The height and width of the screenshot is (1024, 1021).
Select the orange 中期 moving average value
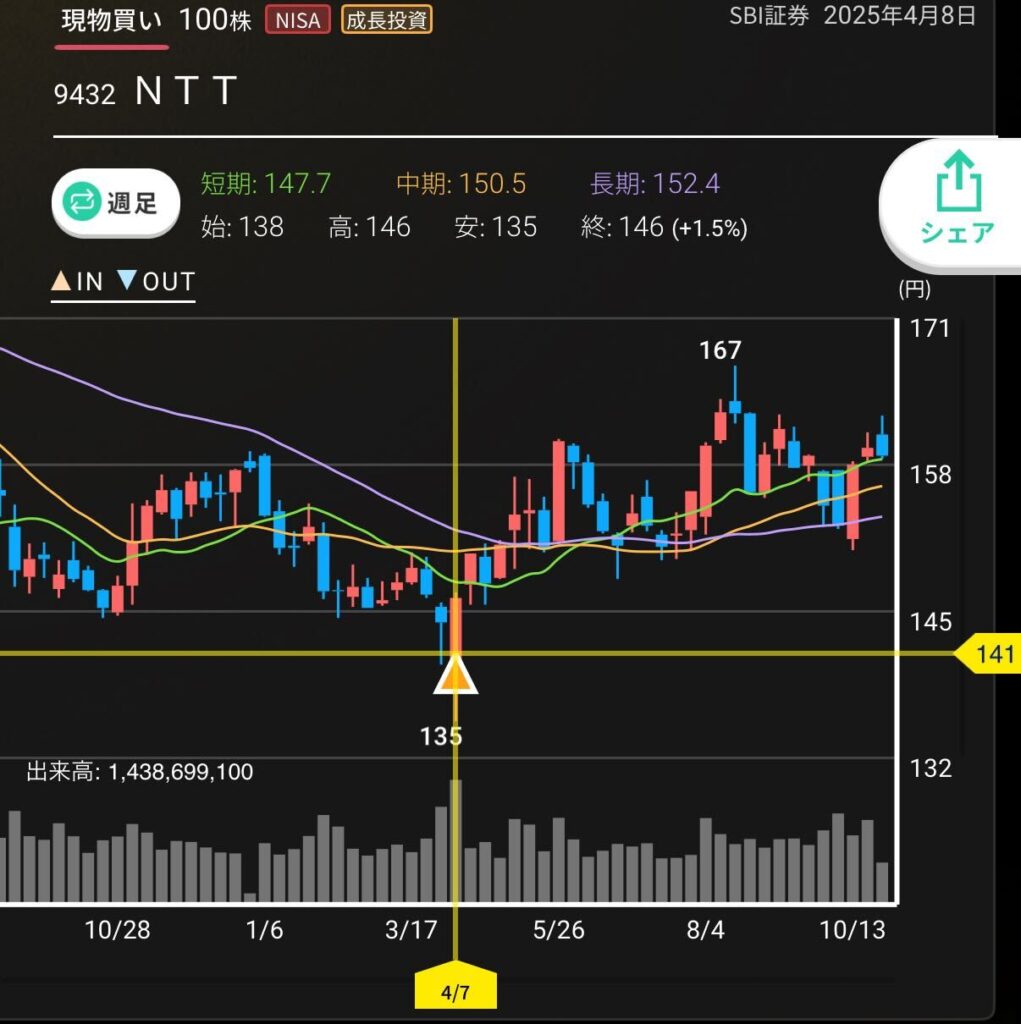461,184
